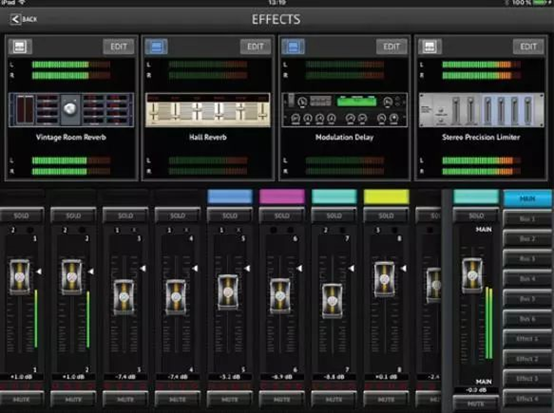Edit the Vintage Room Reverb effect
Image resolution: width=554 pixels, height=413 pixels.
tap(118, 47)
